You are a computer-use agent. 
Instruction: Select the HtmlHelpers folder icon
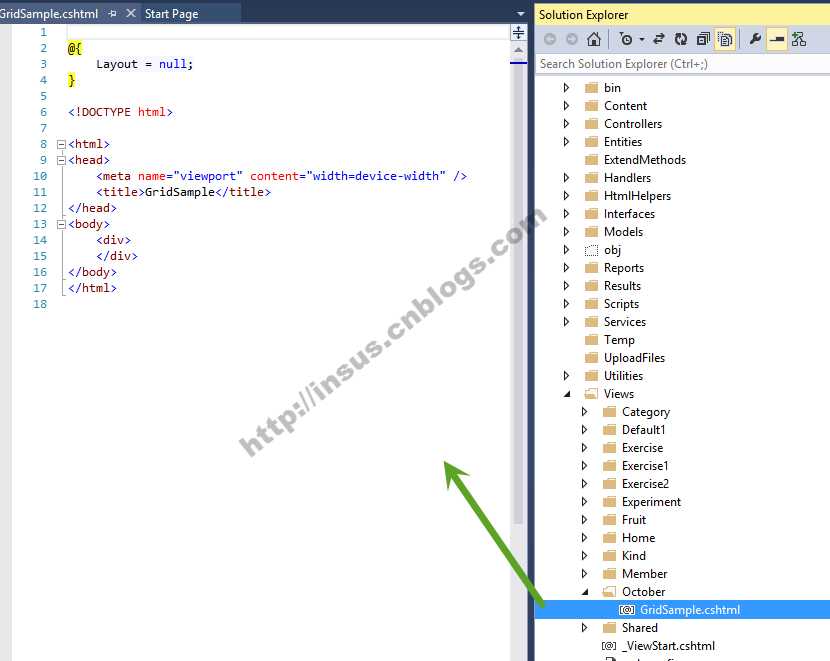click(x=591, y=196)
